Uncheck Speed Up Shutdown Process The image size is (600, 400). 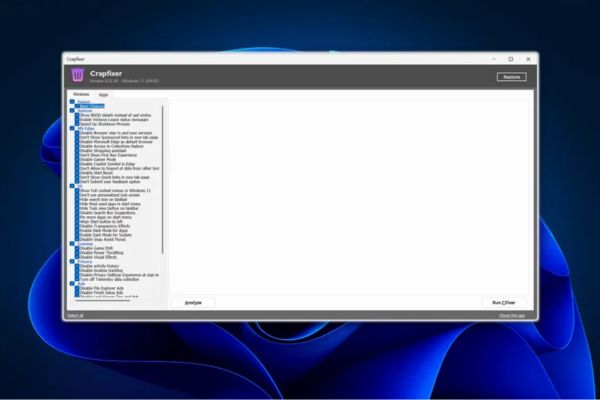click(x=77, y=124)
